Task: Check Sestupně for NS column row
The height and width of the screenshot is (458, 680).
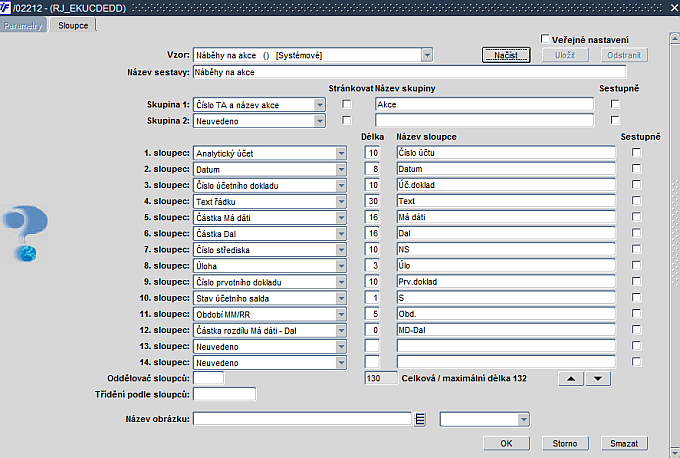Action: 636,249
